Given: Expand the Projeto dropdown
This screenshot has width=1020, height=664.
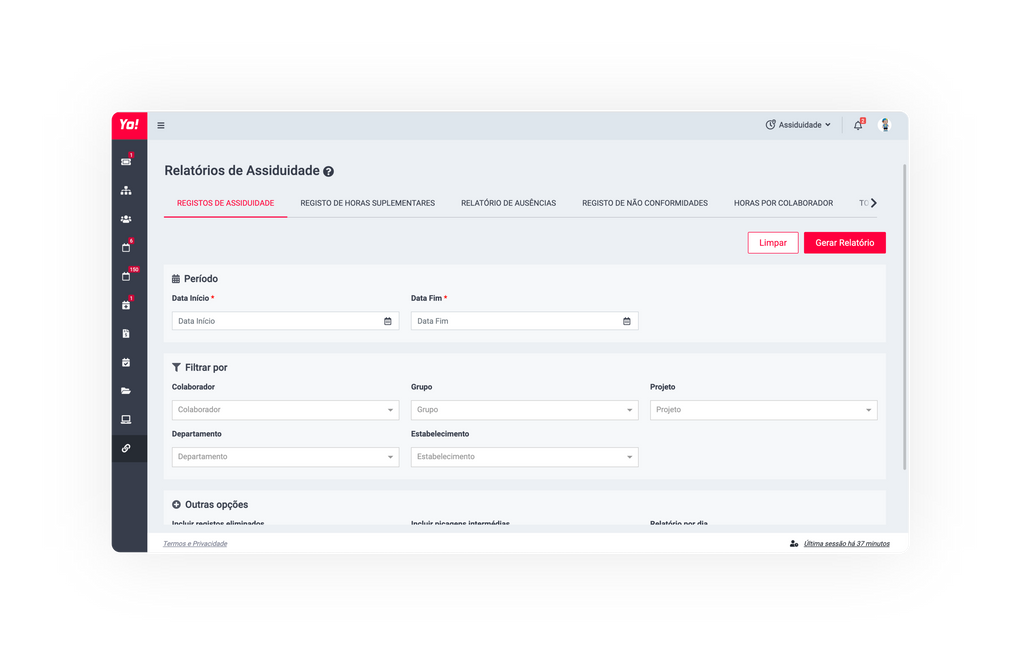Looking at the screenshot, I should [763, 410].
